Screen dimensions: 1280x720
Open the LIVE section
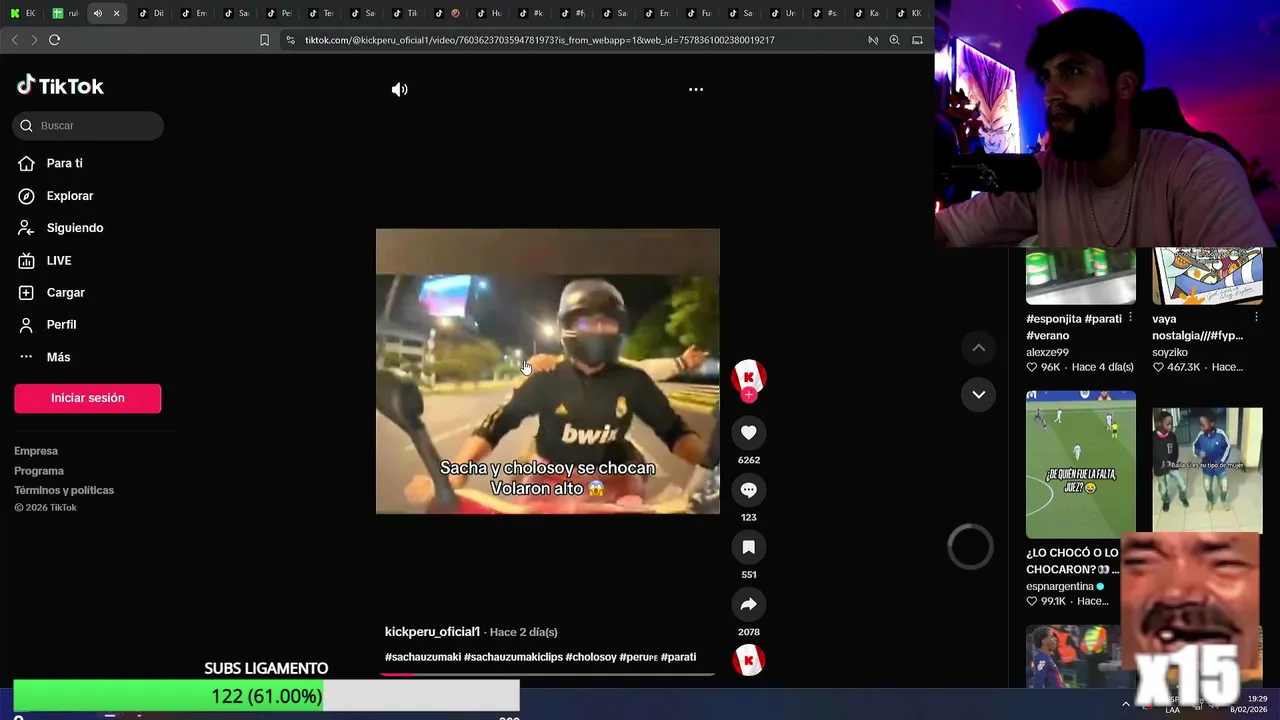[58, 260]
